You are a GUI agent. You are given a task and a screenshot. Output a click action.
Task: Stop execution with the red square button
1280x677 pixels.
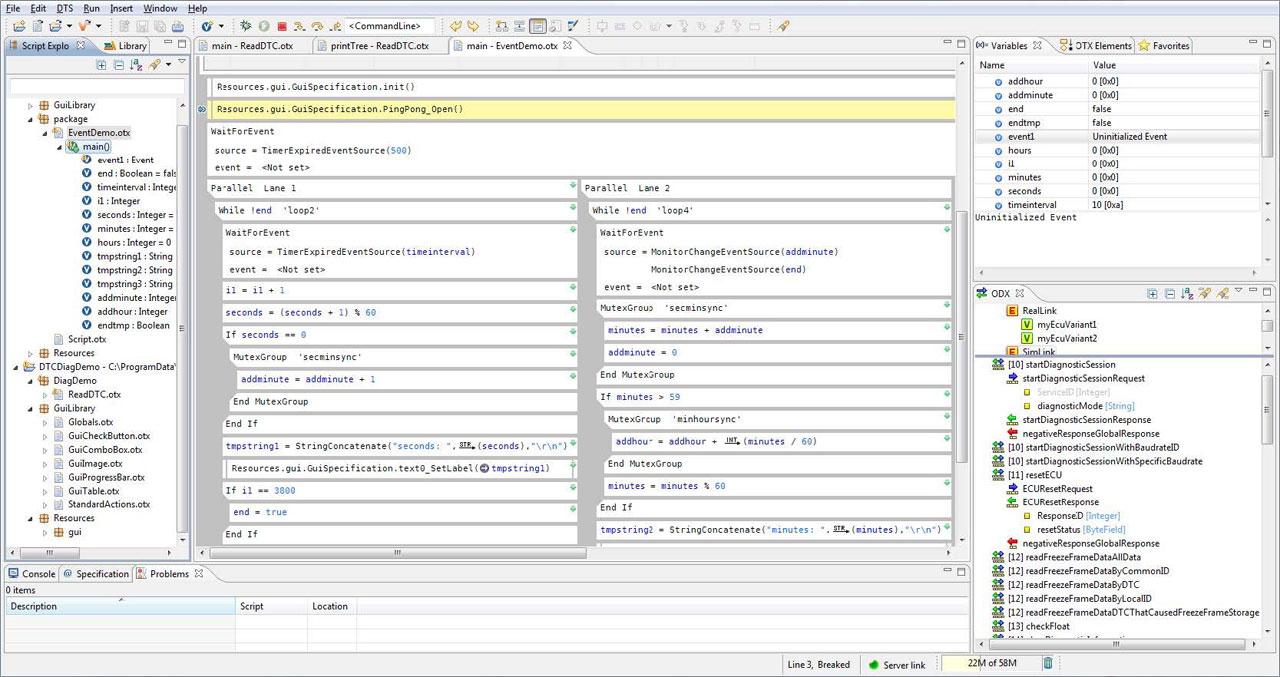282,25
